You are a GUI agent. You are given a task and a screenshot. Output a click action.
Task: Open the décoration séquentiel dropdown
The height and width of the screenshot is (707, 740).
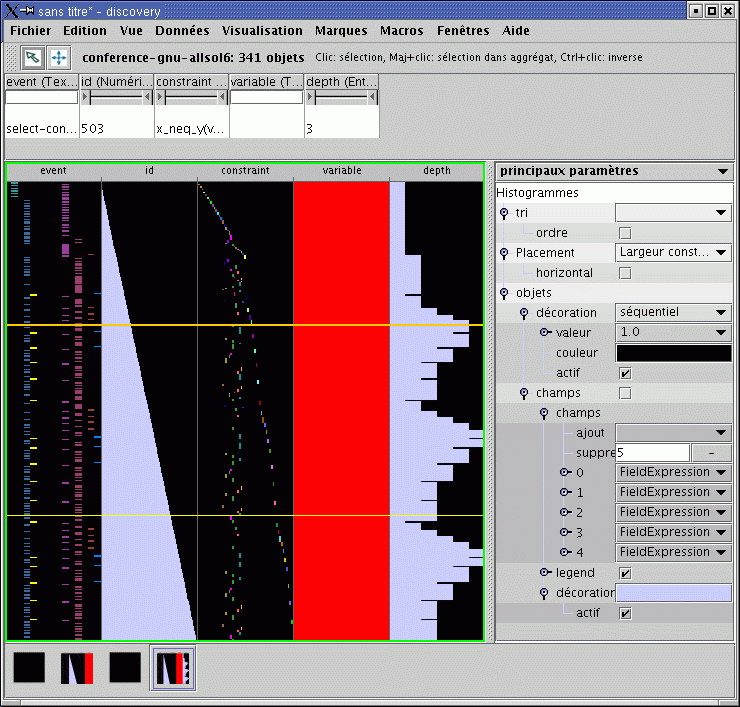click(x=673, y=313)
